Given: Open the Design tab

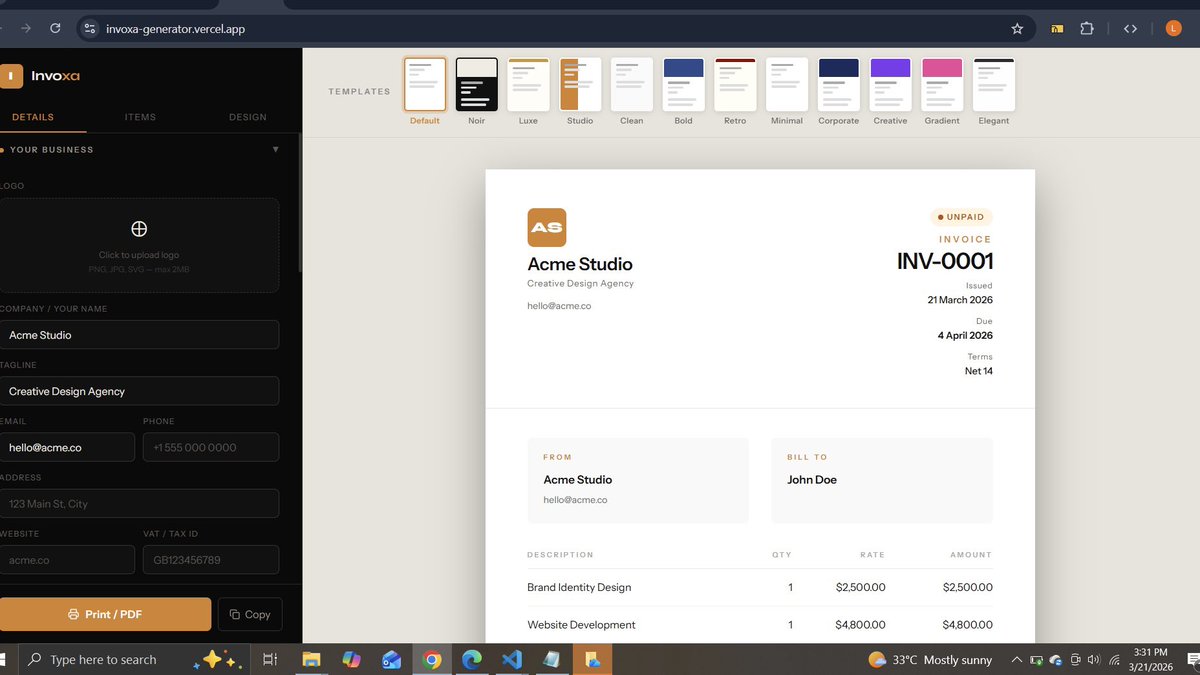Looking at the screenshot, I should pos(247,117).
